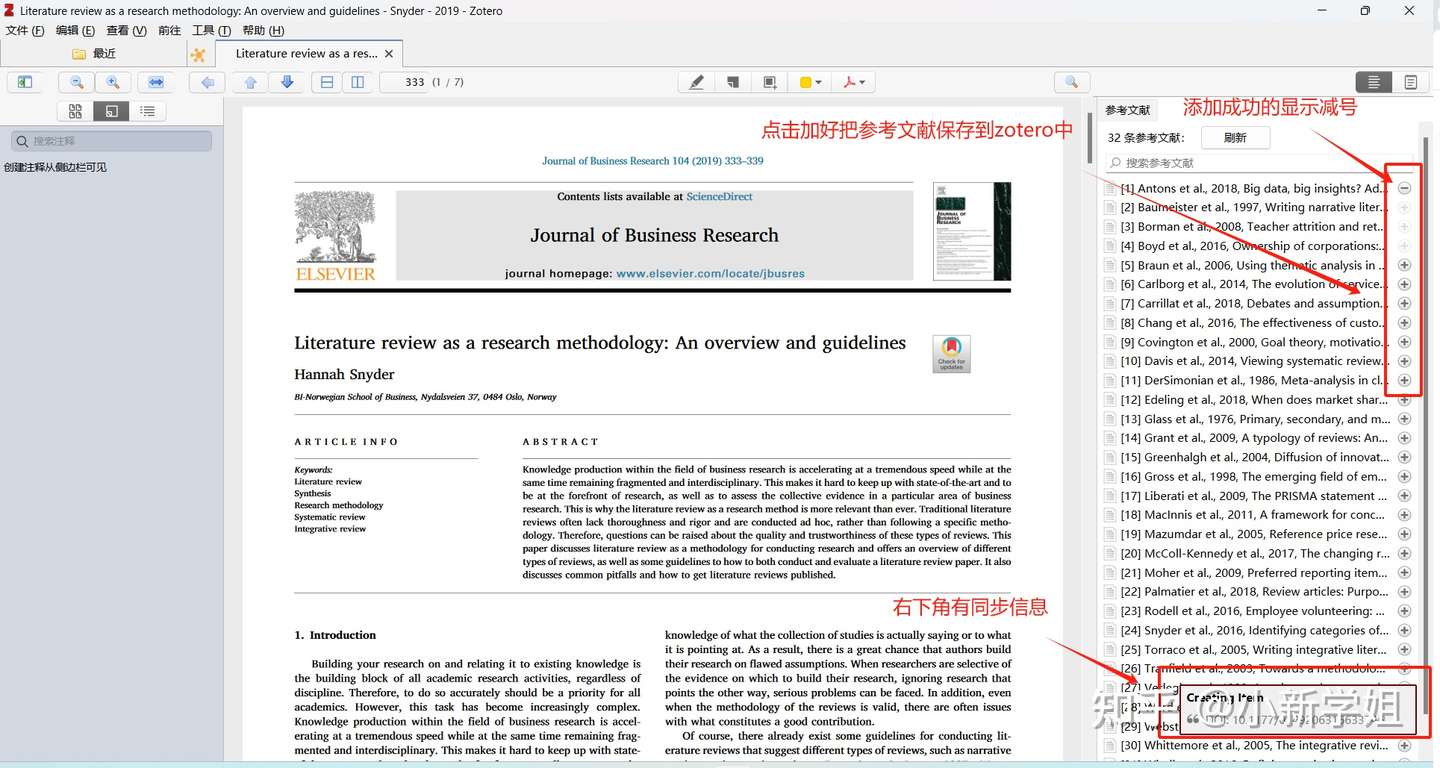
Task: Click the Journal of Business Research citation link
Action: 652,161
